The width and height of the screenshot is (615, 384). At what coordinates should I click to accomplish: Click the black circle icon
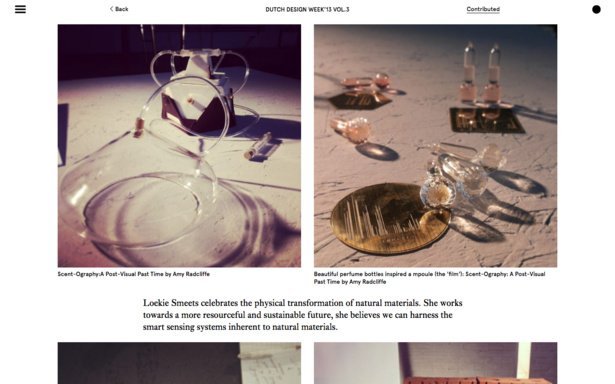[596, 9]
